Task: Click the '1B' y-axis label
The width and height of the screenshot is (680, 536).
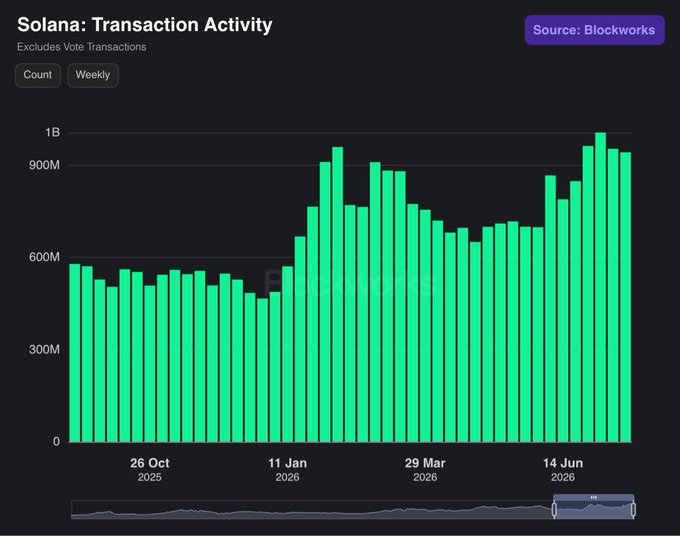Action: (x=52, y=132)
